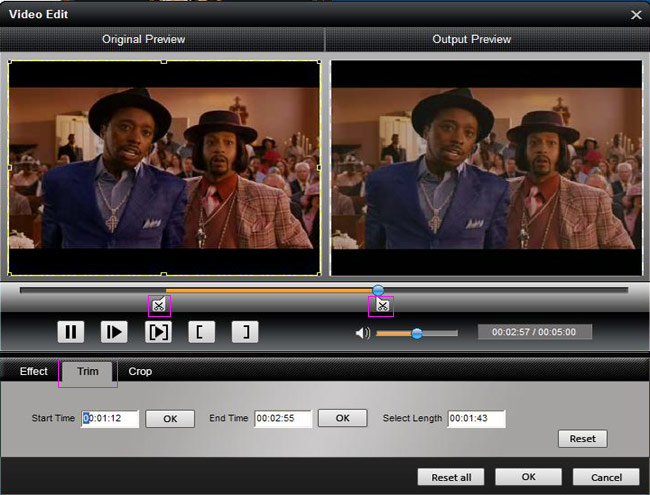The width and height of the screenshot is (650, 495).
Task: Cancel the Video Edit dialog
Action: [606, 477]
